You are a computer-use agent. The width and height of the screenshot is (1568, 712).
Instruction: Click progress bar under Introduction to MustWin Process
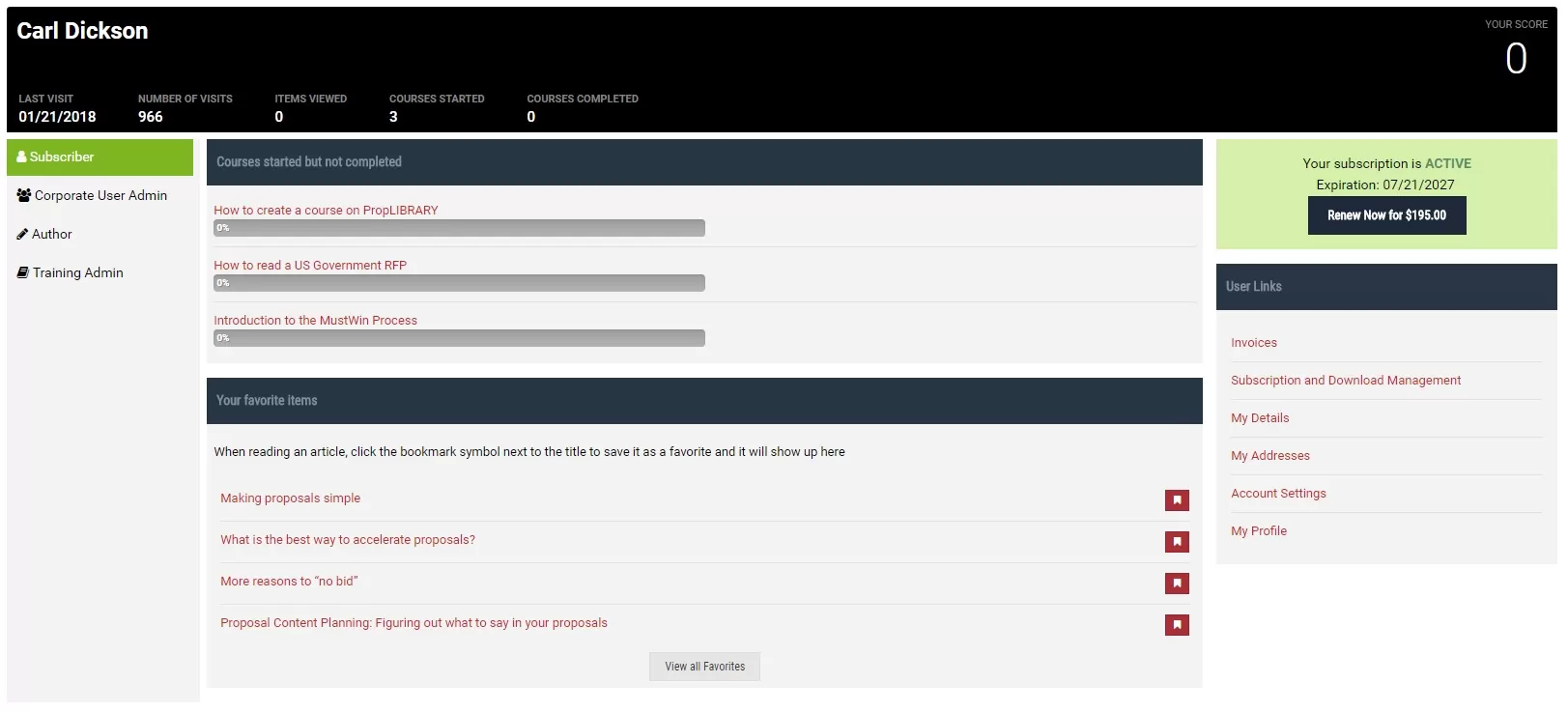[x=459, y=338]
